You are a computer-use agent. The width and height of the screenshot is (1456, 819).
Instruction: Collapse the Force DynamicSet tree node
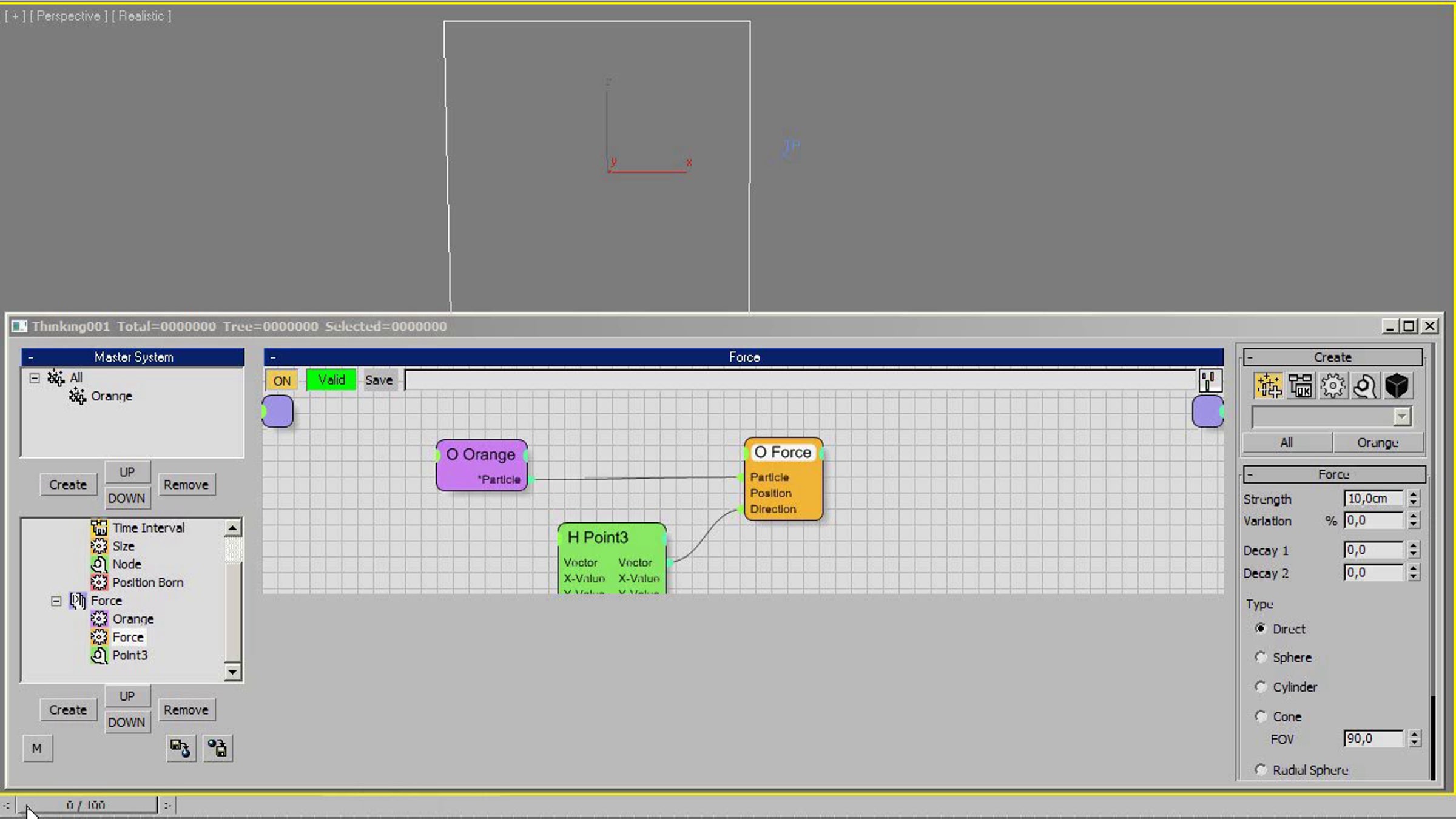point(56,601)
